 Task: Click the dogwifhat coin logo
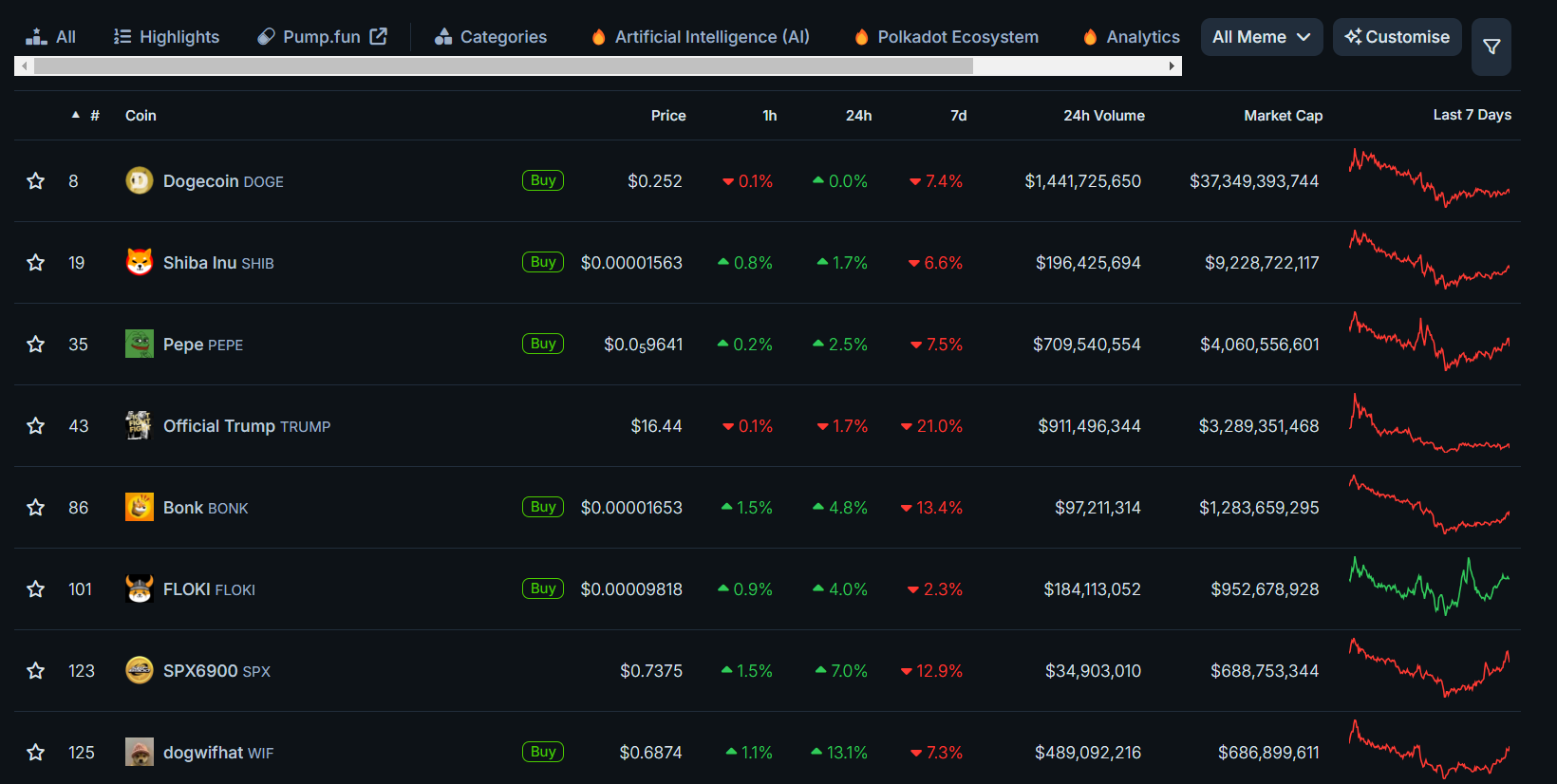pos(140,752)
